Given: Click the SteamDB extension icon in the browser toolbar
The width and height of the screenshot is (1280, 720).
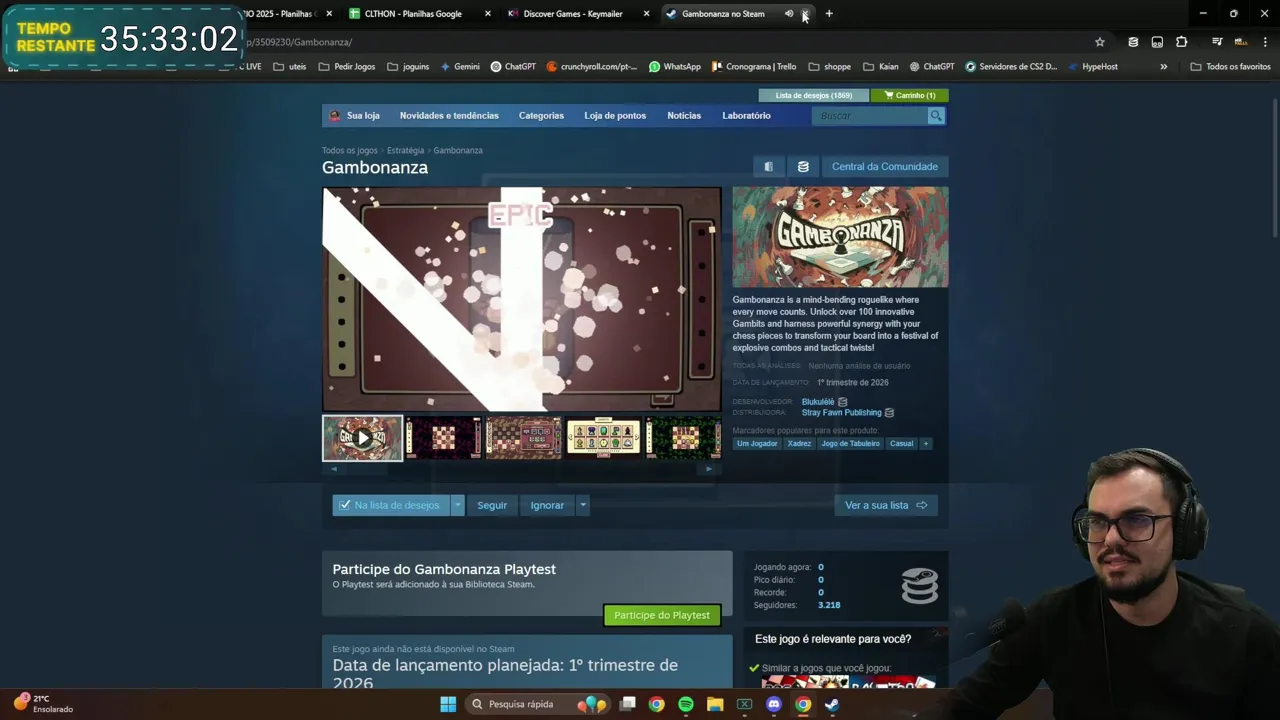Looking at the screenshot, I should click(1133, 42).
